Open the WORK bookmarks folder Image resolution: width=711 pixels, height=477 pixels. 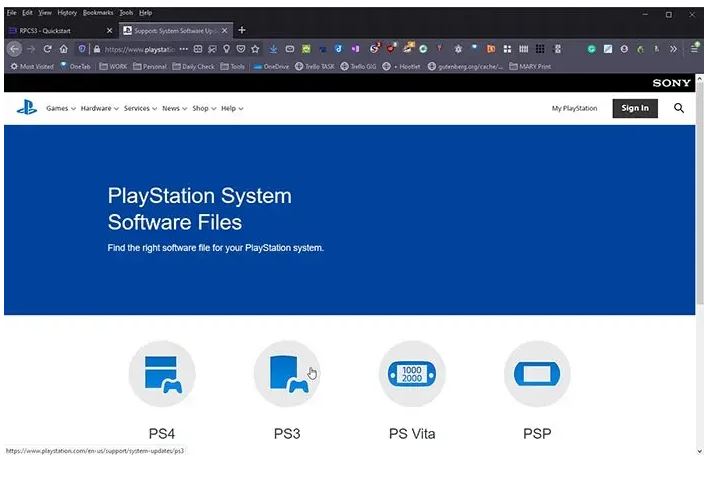tap(113, 66)
